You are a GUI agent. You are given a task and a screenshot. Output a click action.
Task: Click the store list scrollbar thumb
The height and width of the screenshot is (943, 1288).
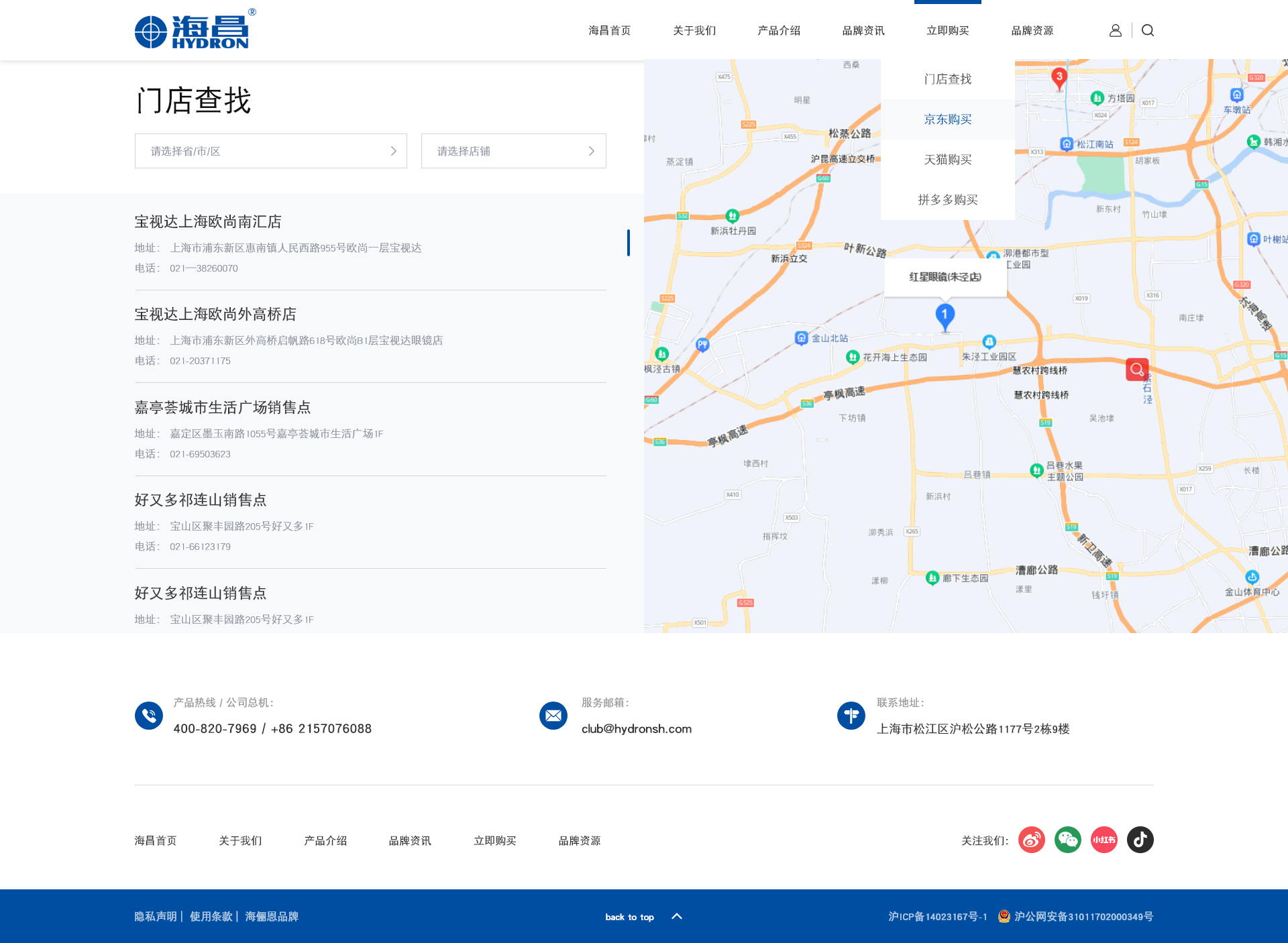629,242
